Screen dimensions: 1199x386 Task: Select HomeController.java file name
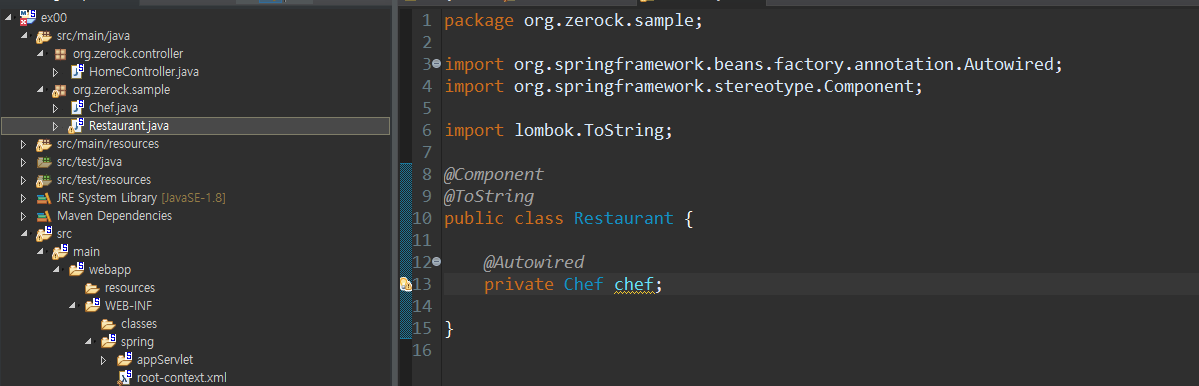145,72
